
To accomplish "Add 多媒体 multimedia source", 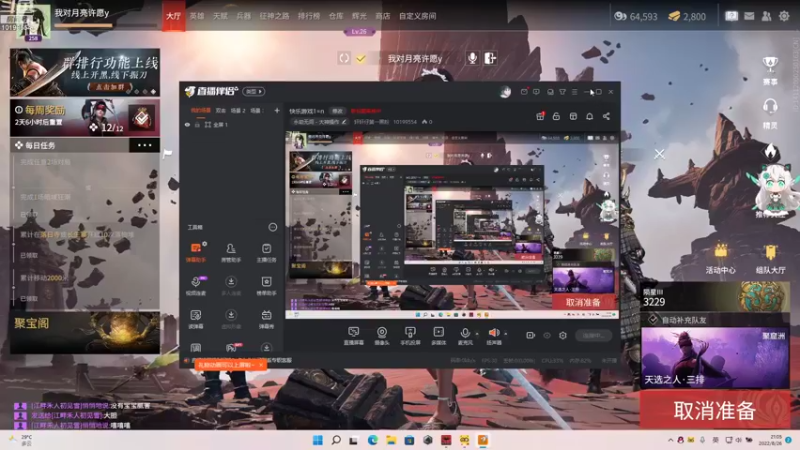I will tap(438, 336).
